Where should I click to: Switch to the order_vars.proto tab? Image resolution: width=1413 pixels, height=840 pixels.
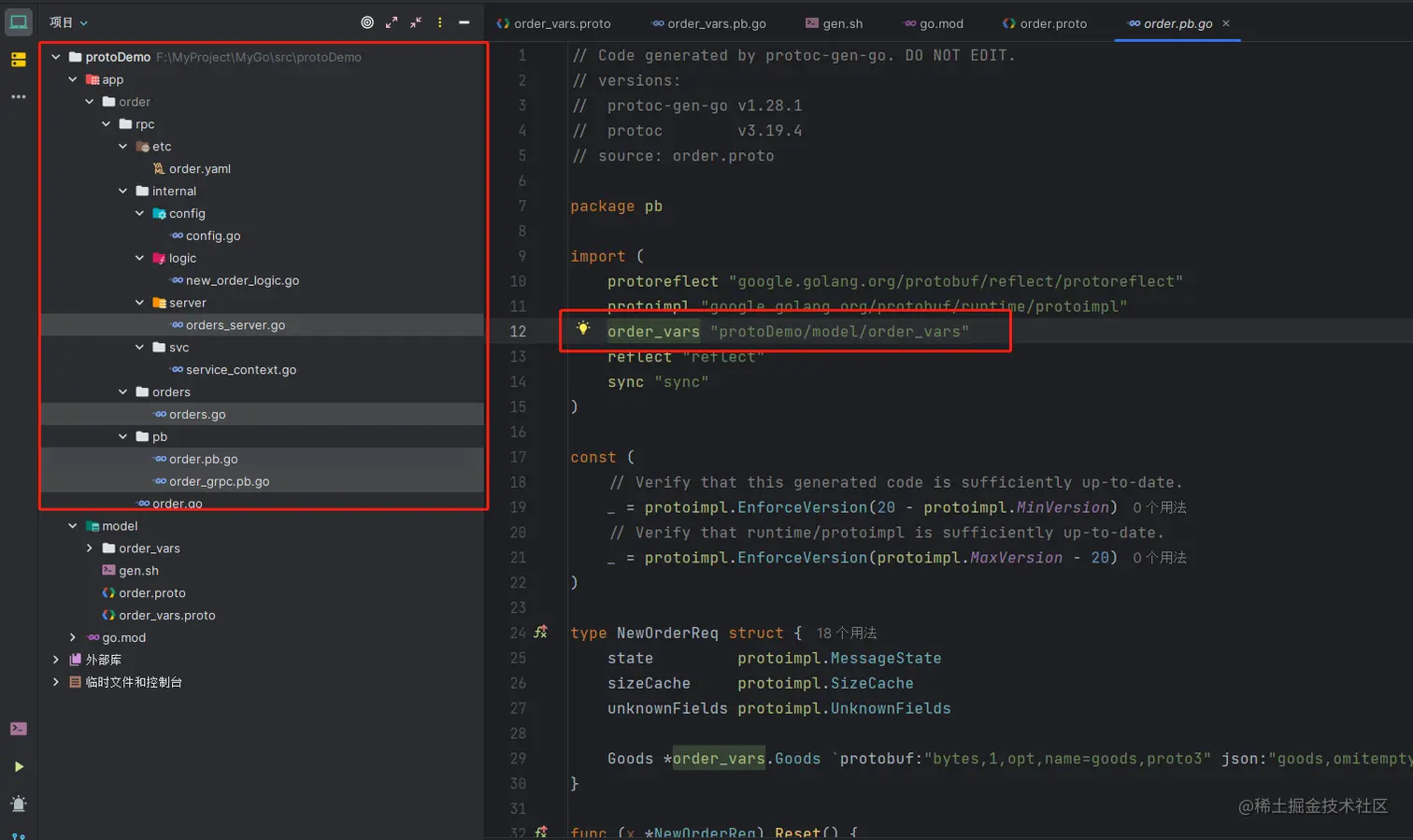[554, 23]
